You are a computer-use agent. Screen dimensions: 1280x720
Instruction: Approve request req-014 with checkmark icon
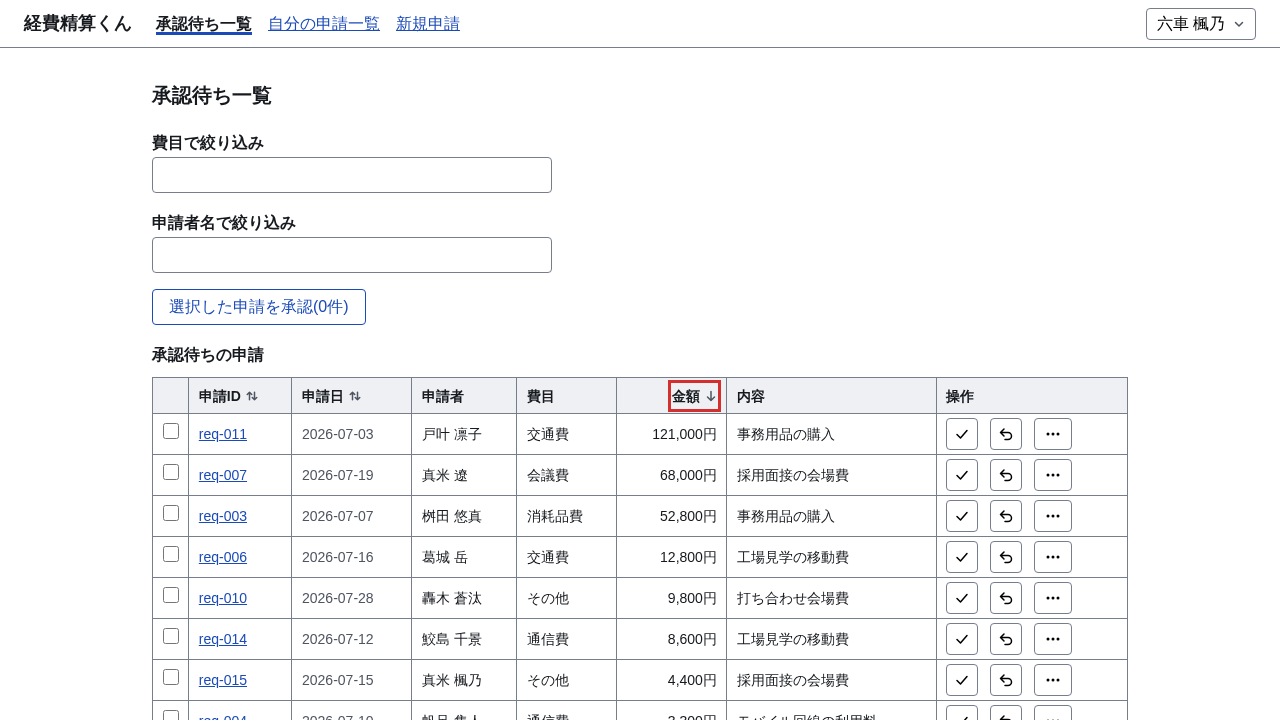(x=962, y=639)
